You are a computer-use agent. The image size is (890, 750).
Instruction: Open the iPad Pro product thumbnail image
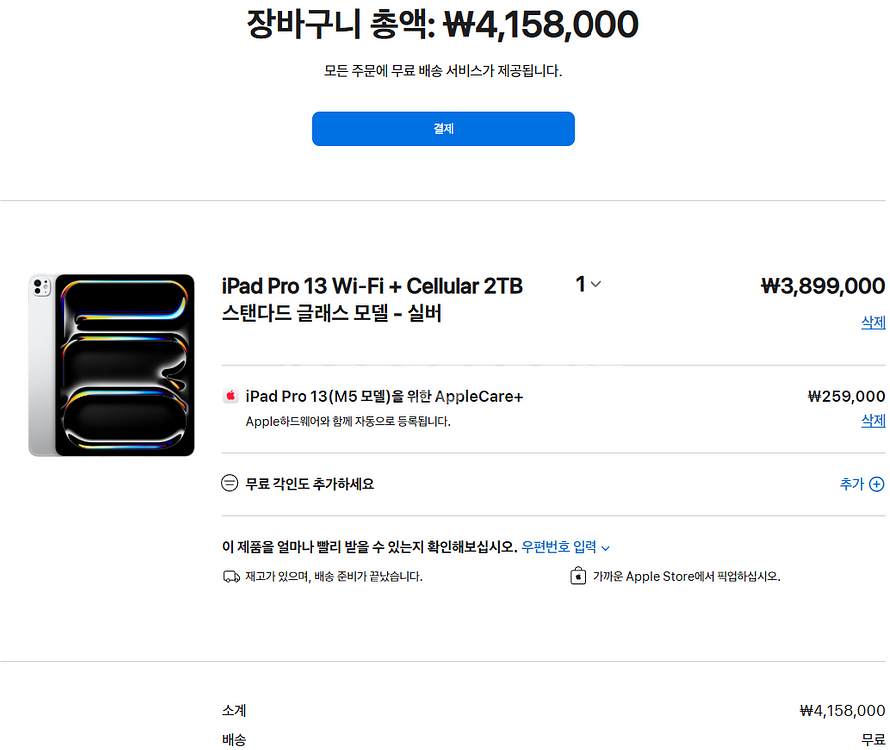tap(112, 365)
